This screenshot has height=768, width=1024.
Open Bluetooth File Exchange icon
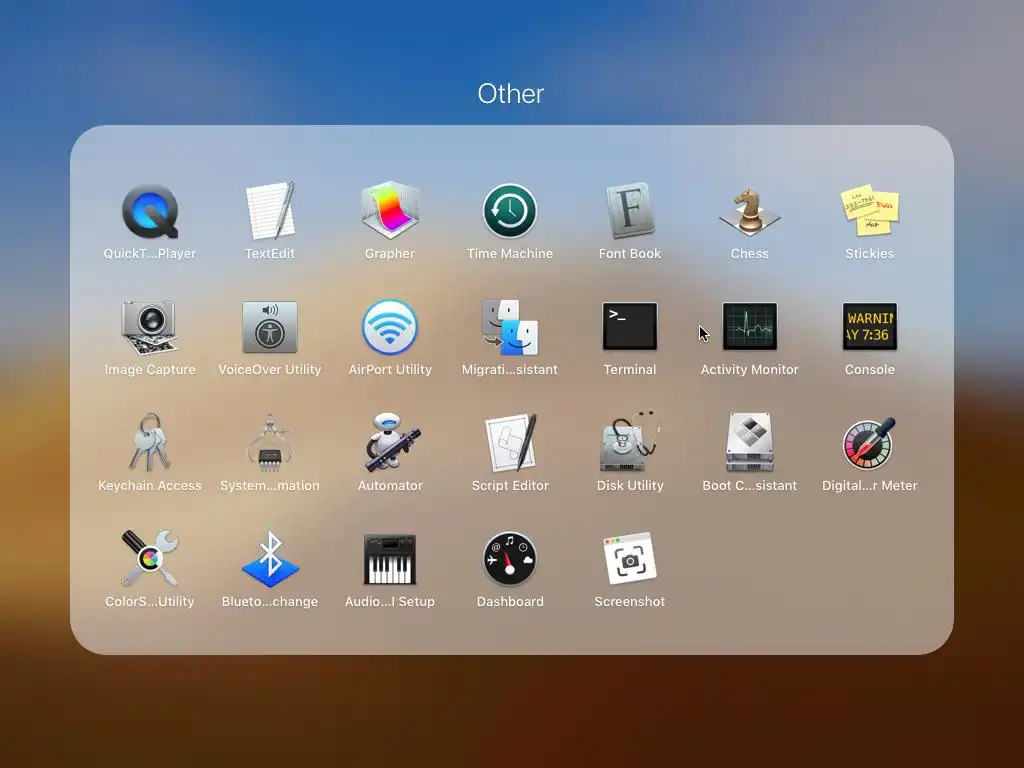click(270, 559)
